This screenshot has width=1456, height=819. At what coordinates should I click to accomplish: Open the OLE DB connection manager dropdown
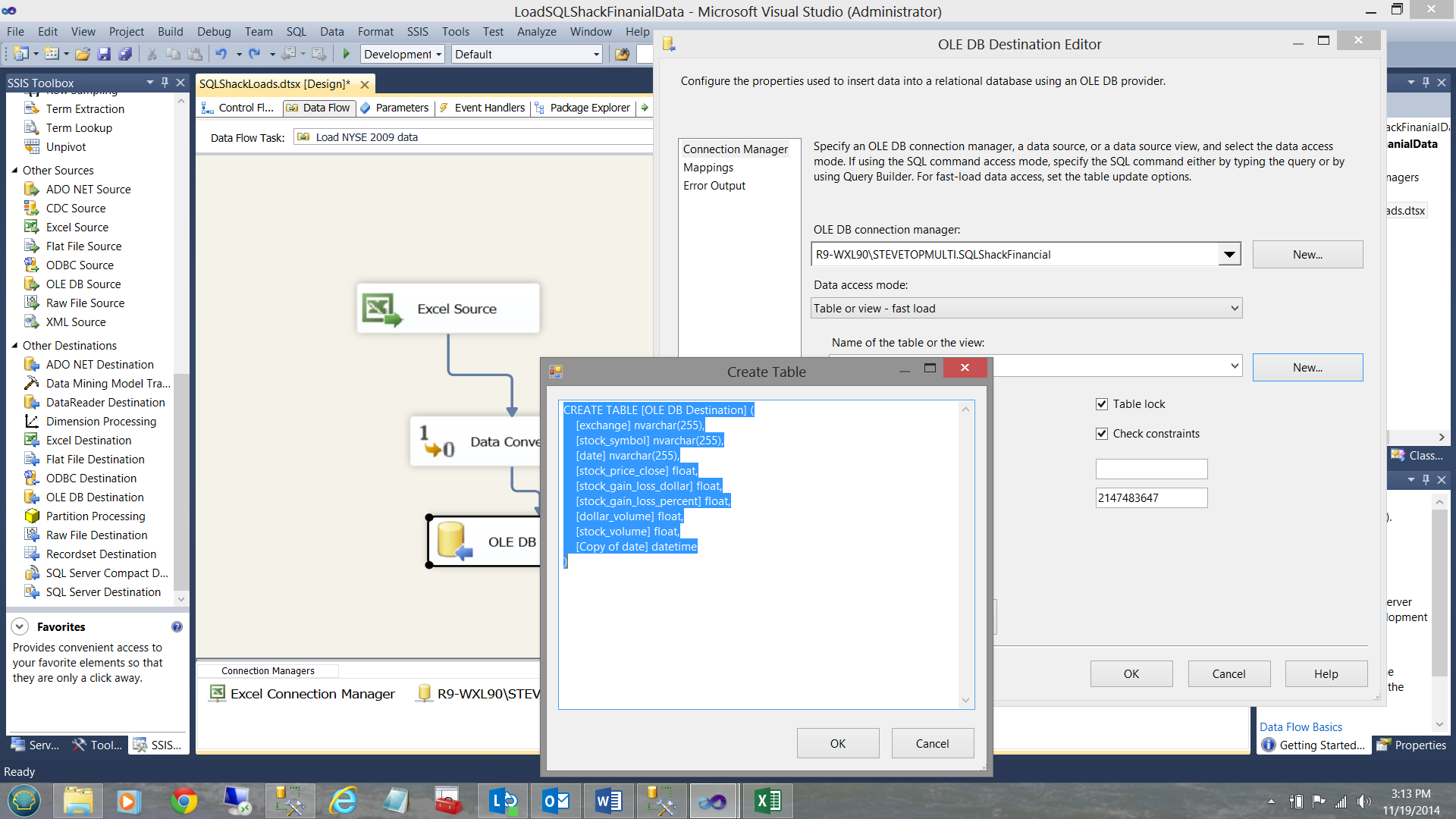[x=1229, y=255]
